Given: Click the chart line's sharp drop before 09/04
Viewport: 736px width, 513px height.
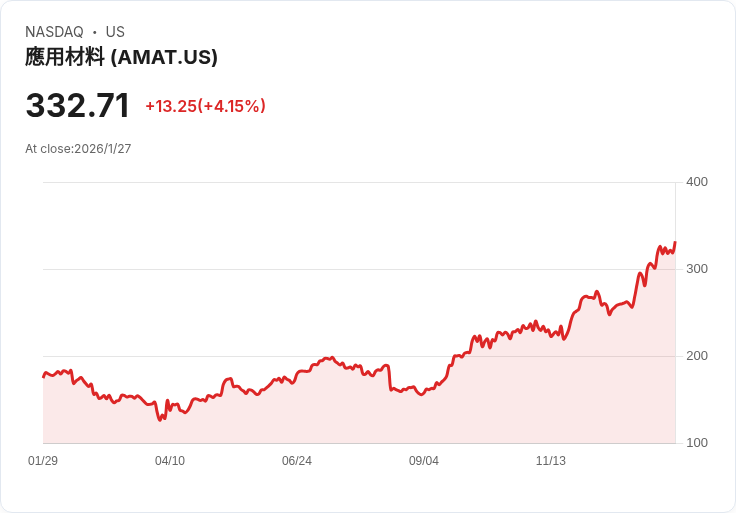Looking at the screenshot, I should point(390,378).
